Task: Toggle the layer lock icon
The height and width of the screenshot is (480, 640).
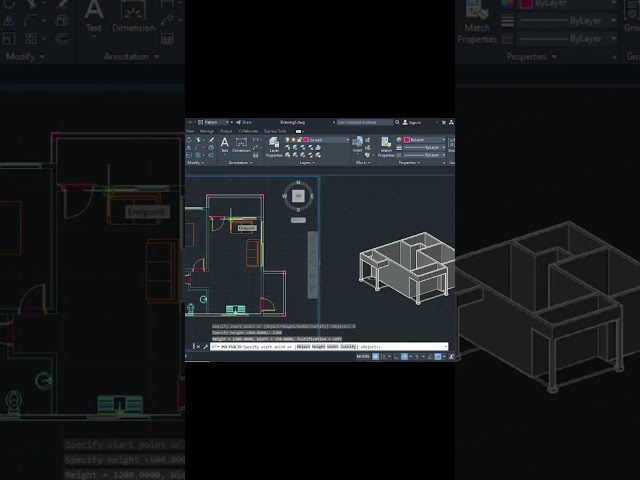Action: coord(300,140)
